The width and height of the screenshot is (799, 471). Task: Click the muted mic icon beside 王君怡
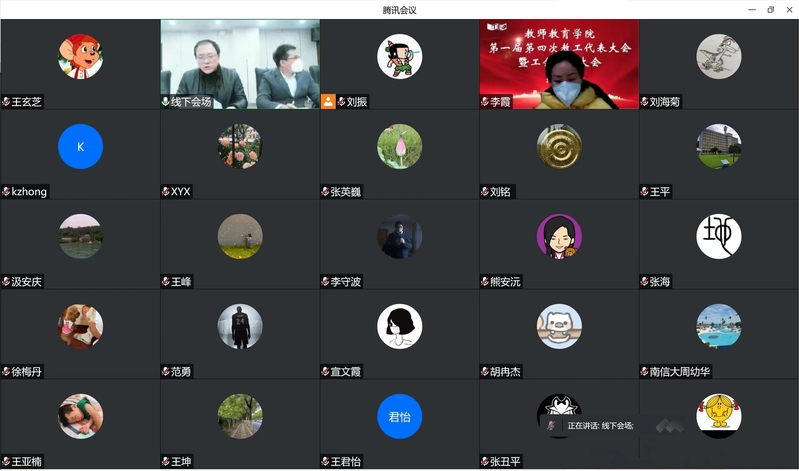(325, 462)
